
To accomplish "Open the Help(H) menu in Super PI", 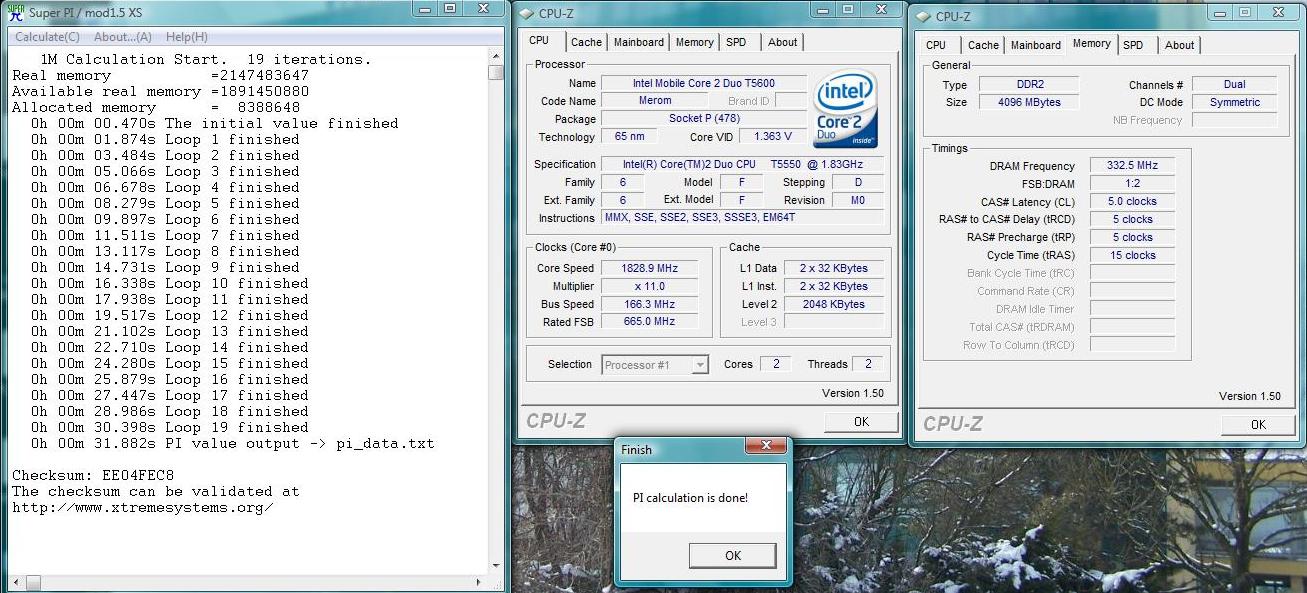I will pyautogui.click(x=186, y=37).
